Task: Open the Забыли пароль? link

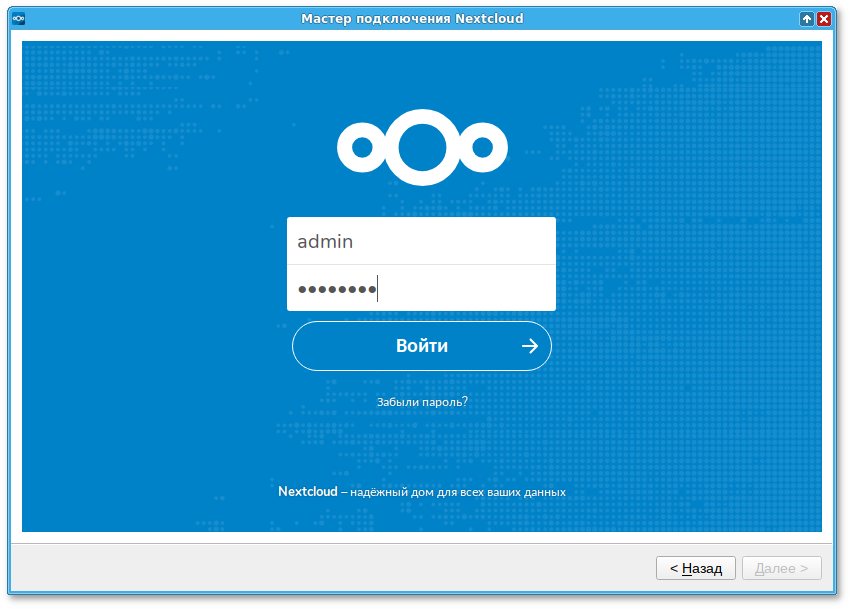Action: click(422, 402)
